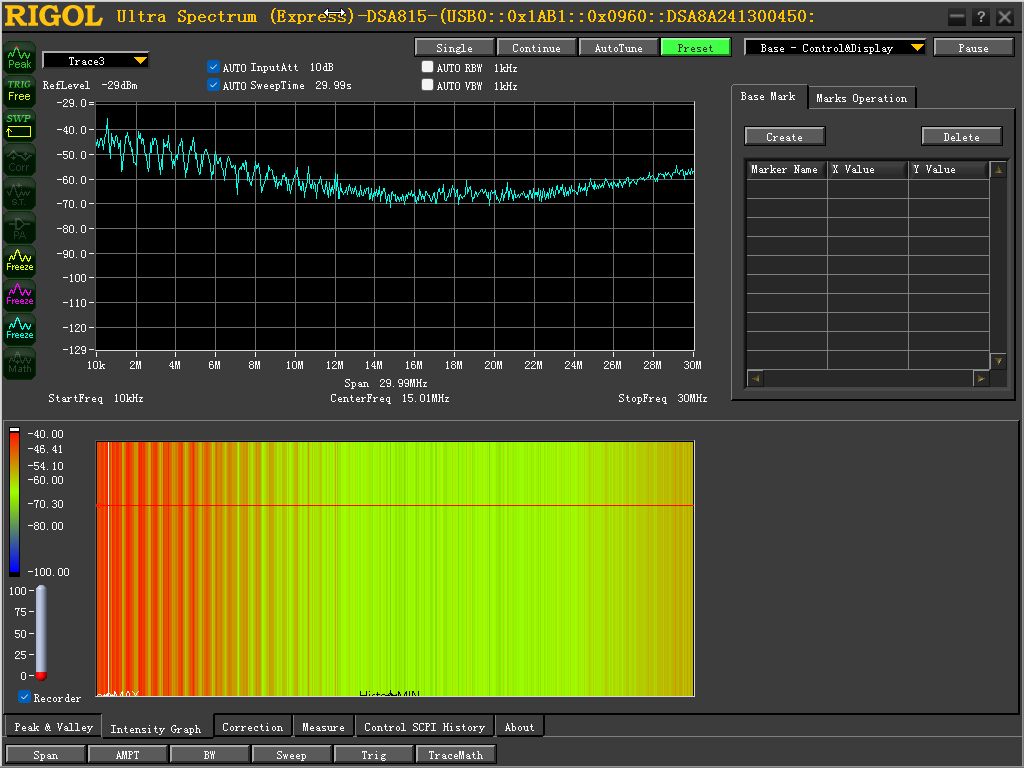Viewport: 1024px width, 768px height.
Task: Click the StartFreq 10kHz value
Action: pos(128,398)
